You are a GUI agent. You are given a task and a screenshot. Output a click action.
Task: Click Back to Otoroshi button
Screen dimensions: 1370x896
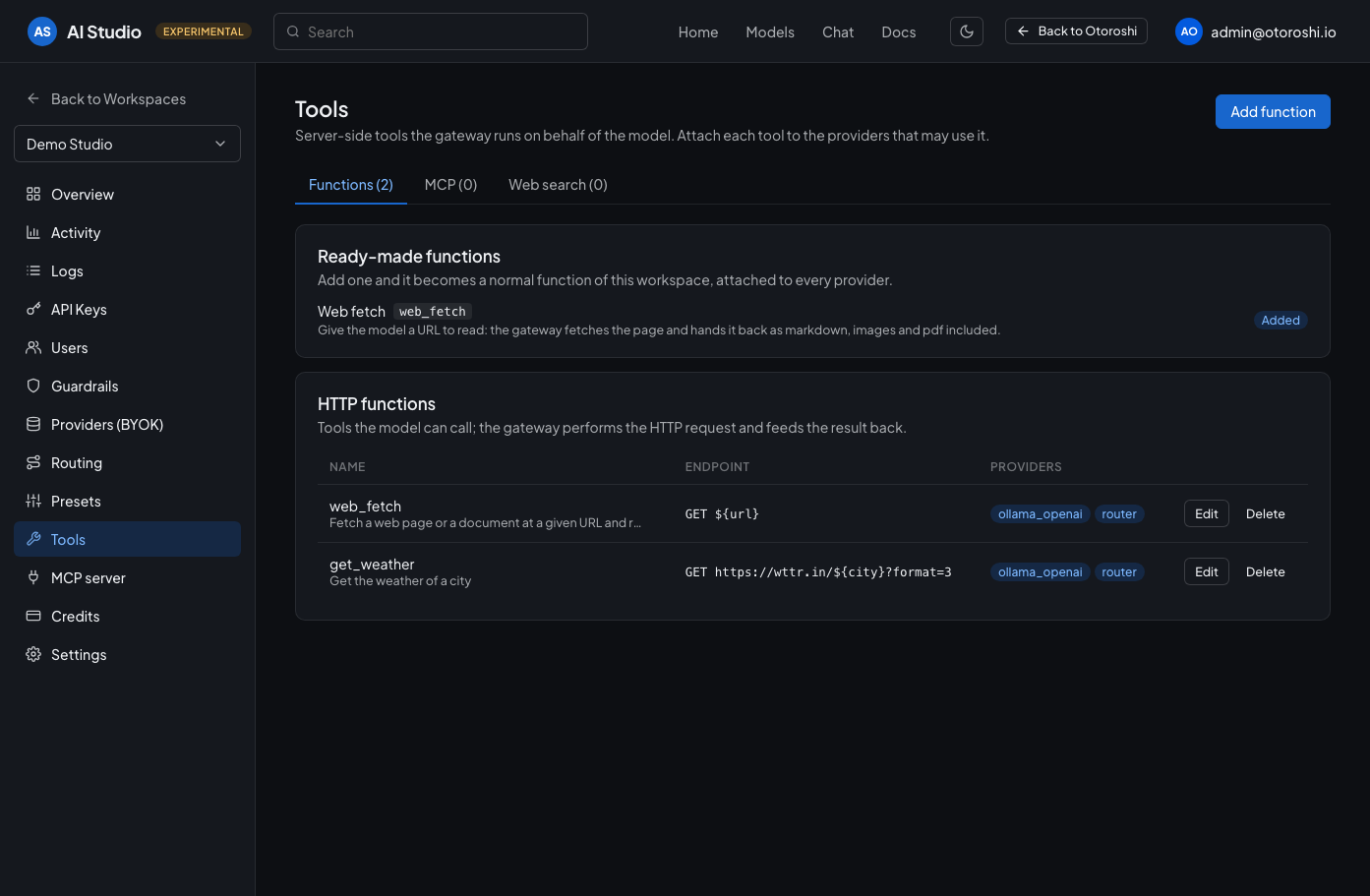(x=1076, y=31)
